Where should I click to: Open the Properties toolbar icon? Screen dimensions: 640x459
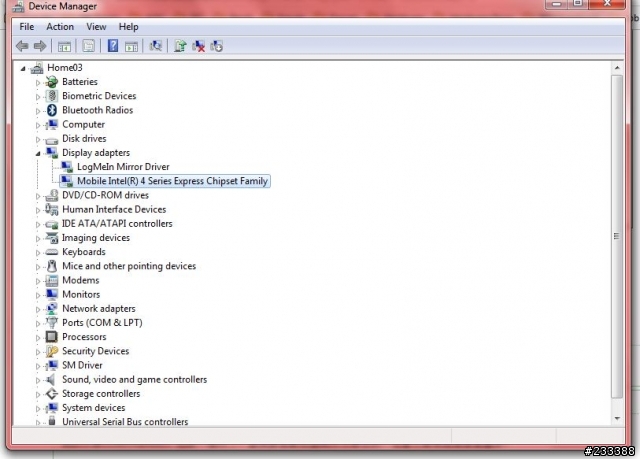click(x=89, y=46)
